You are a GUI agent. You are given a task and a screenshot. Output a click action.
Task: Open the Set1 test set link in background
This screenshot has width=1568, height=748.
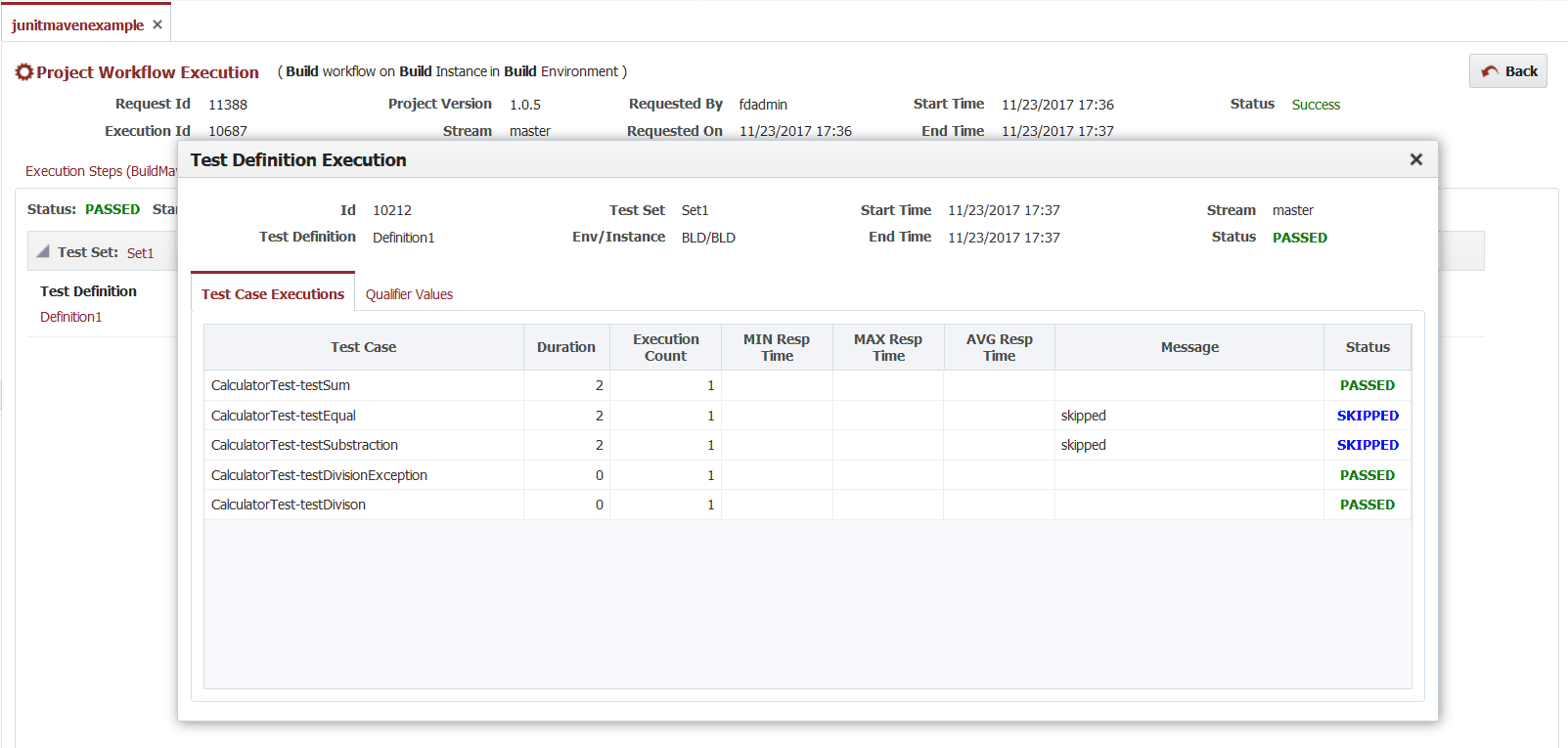pos(140,253)
